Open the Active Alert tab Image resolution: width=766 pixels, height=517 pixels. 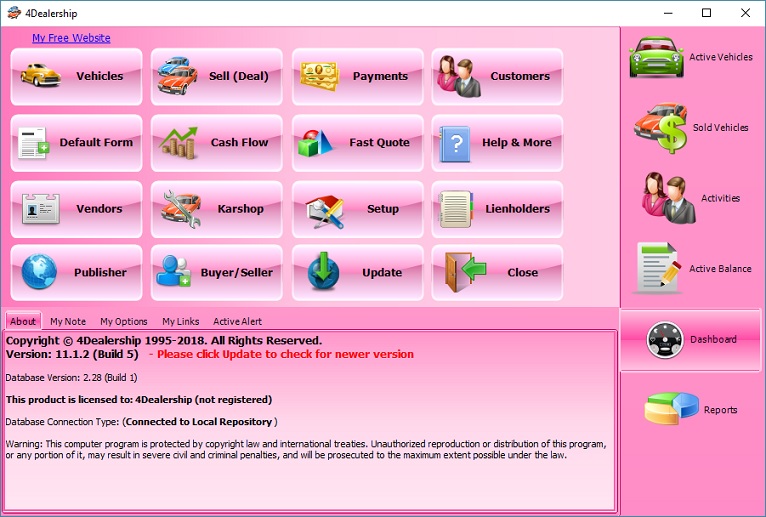point(237,321)
